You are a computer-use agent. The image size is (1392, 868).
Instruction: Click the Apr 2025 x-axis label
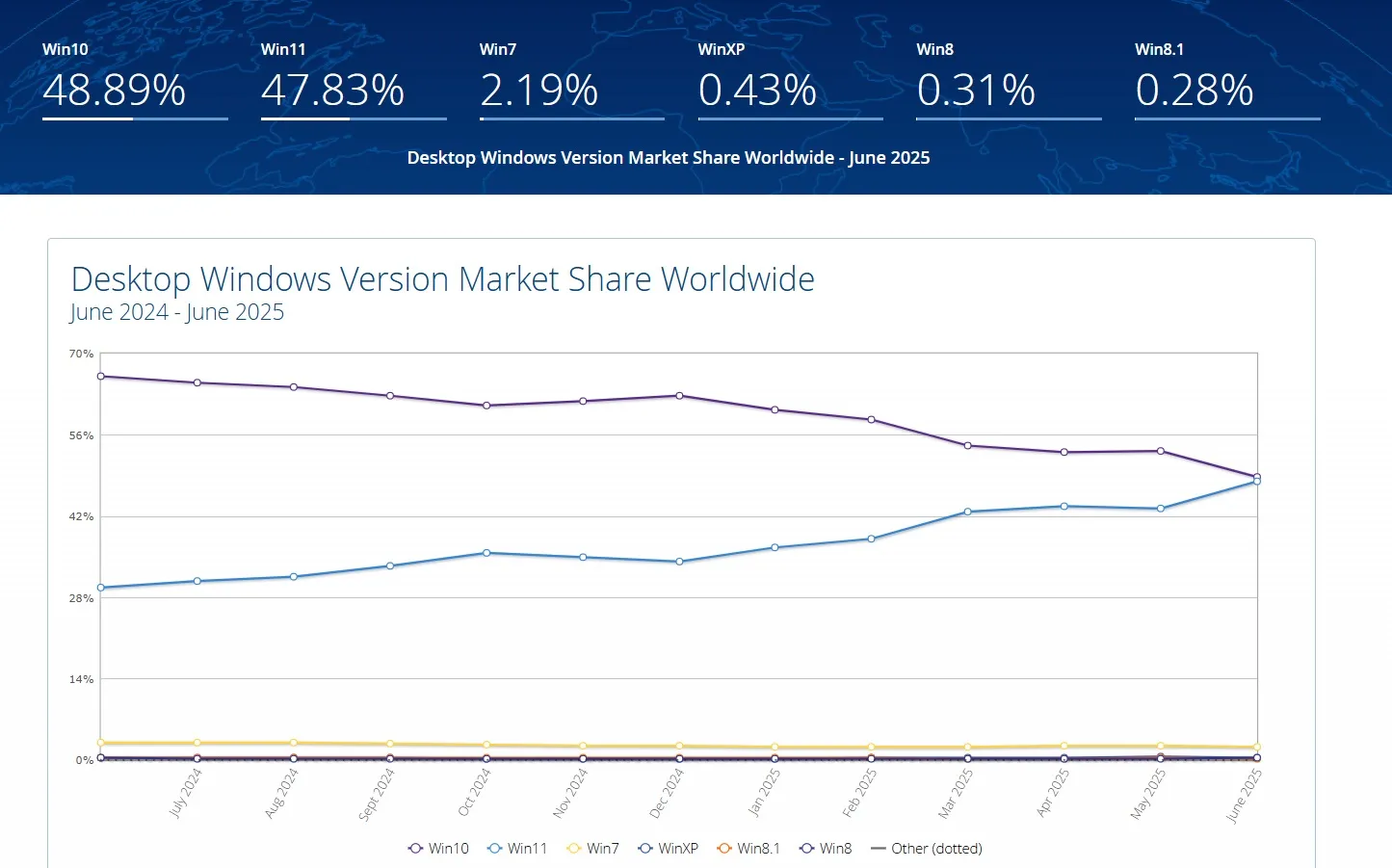coord(1053,794)
